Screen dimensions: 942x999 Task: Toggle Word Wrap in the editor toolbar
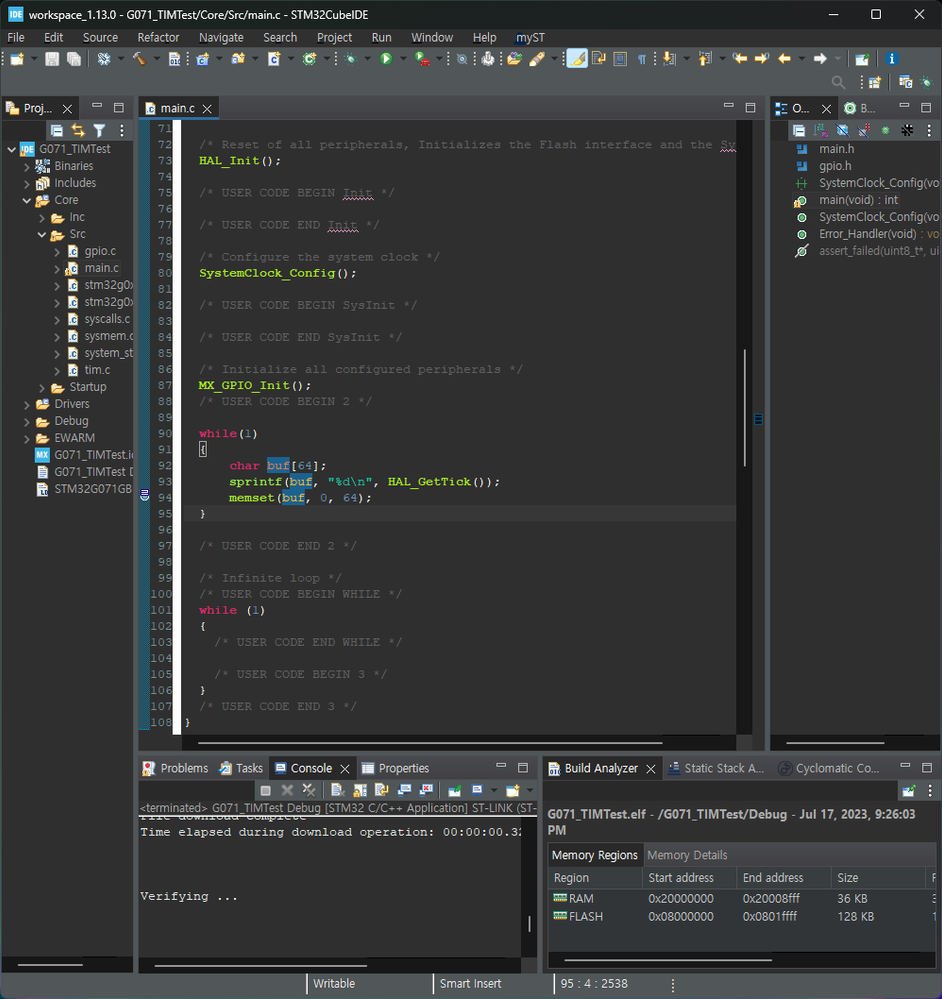click(x=599, y=59)
